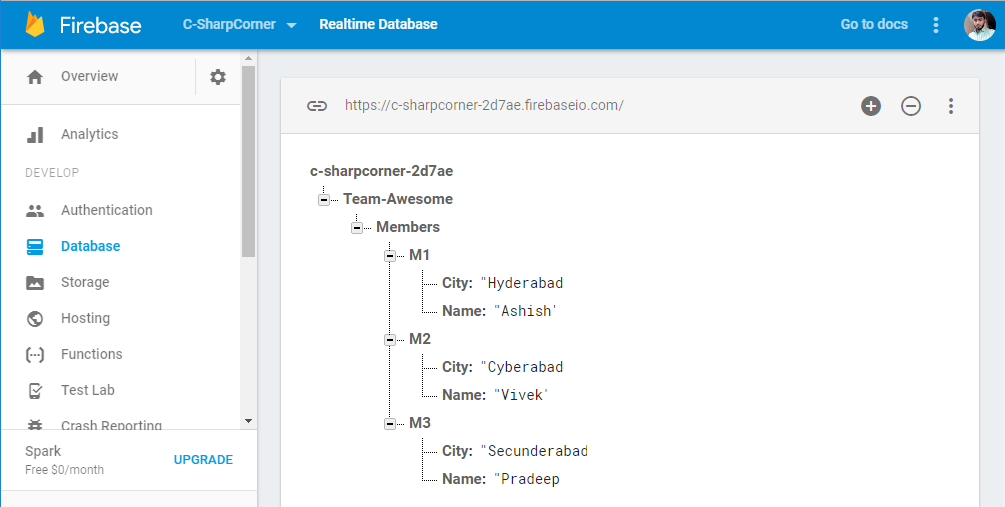Collapse the Members node
The width and height of the screenshot is (1005, 507).
click(x=357, y=228)
